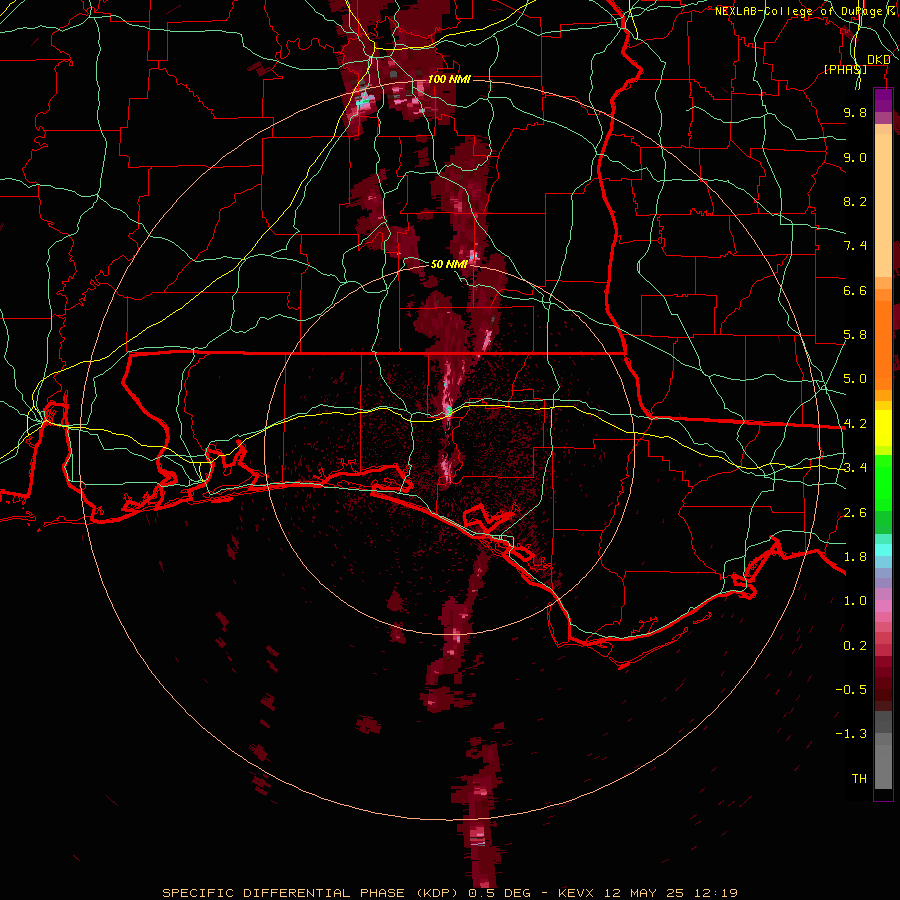Pick the bright green band on the color bar

(883, 483)
